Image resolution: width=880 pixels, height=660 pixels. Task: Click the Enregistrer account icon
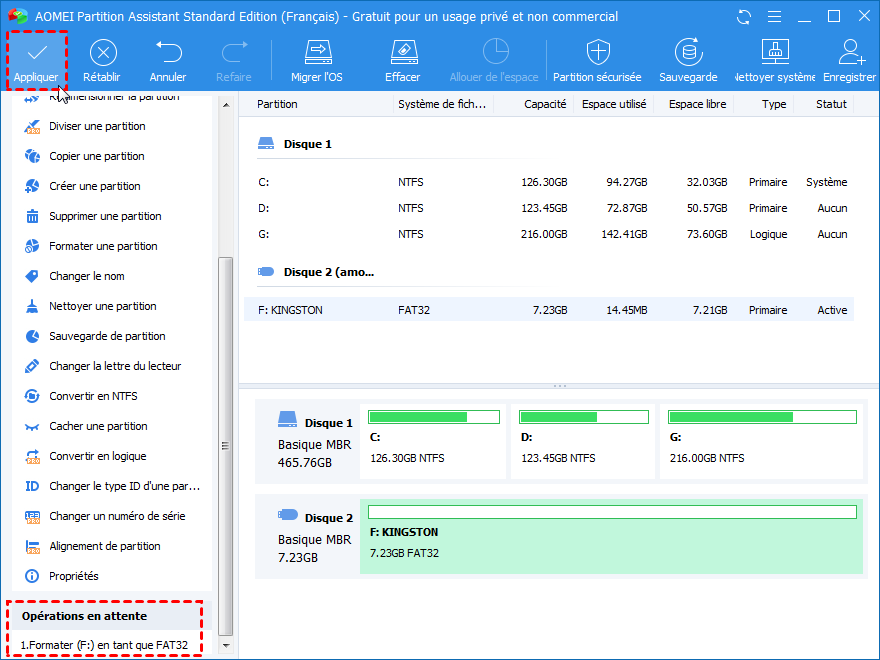click(851, 53)
